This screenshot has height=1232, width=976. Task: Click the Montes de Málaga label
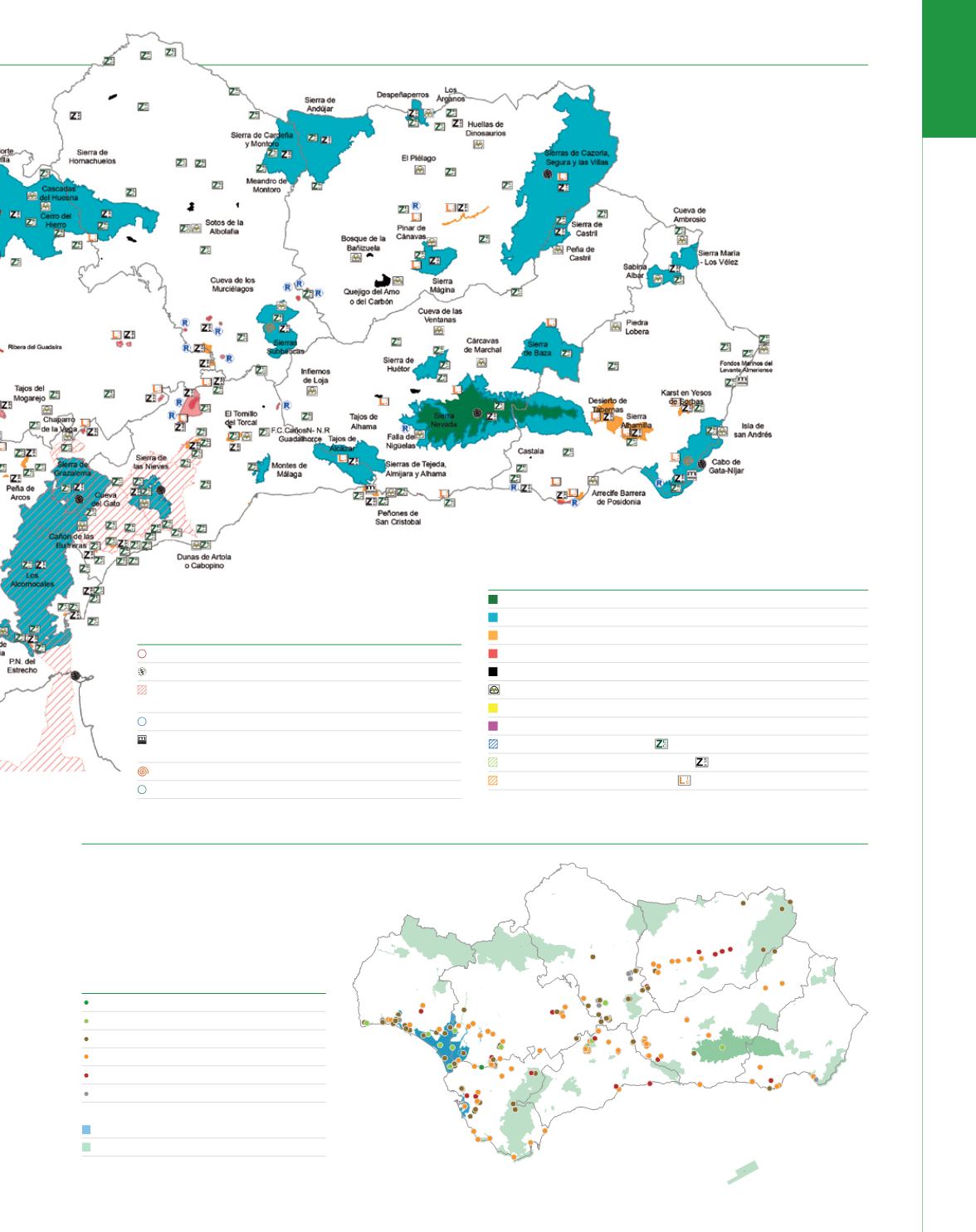(x=289, y=470)
